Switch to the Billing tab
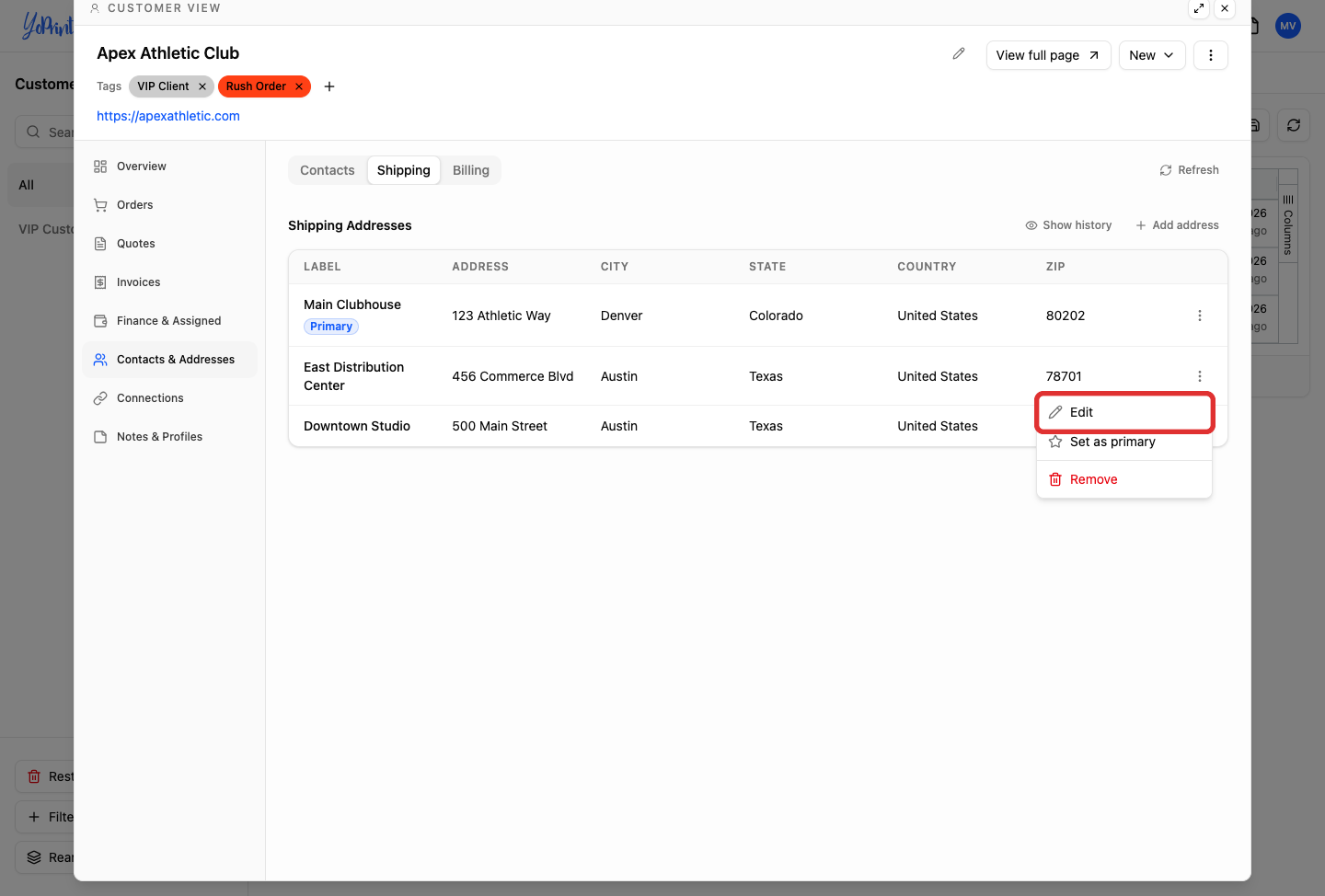Viewport: 1325px width, 896px height. coord(471,170)
